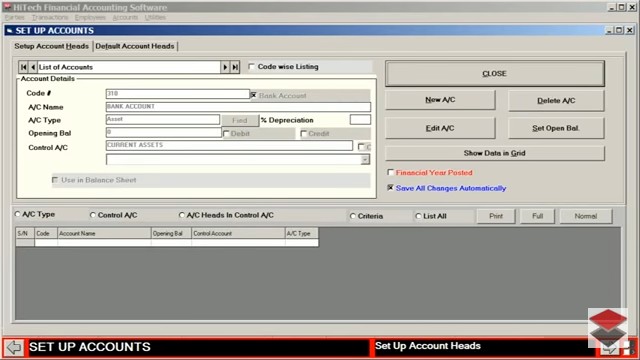This screenshot has height=360, width=640.
Task: Click the Code # input field
Action: point(178,94)
